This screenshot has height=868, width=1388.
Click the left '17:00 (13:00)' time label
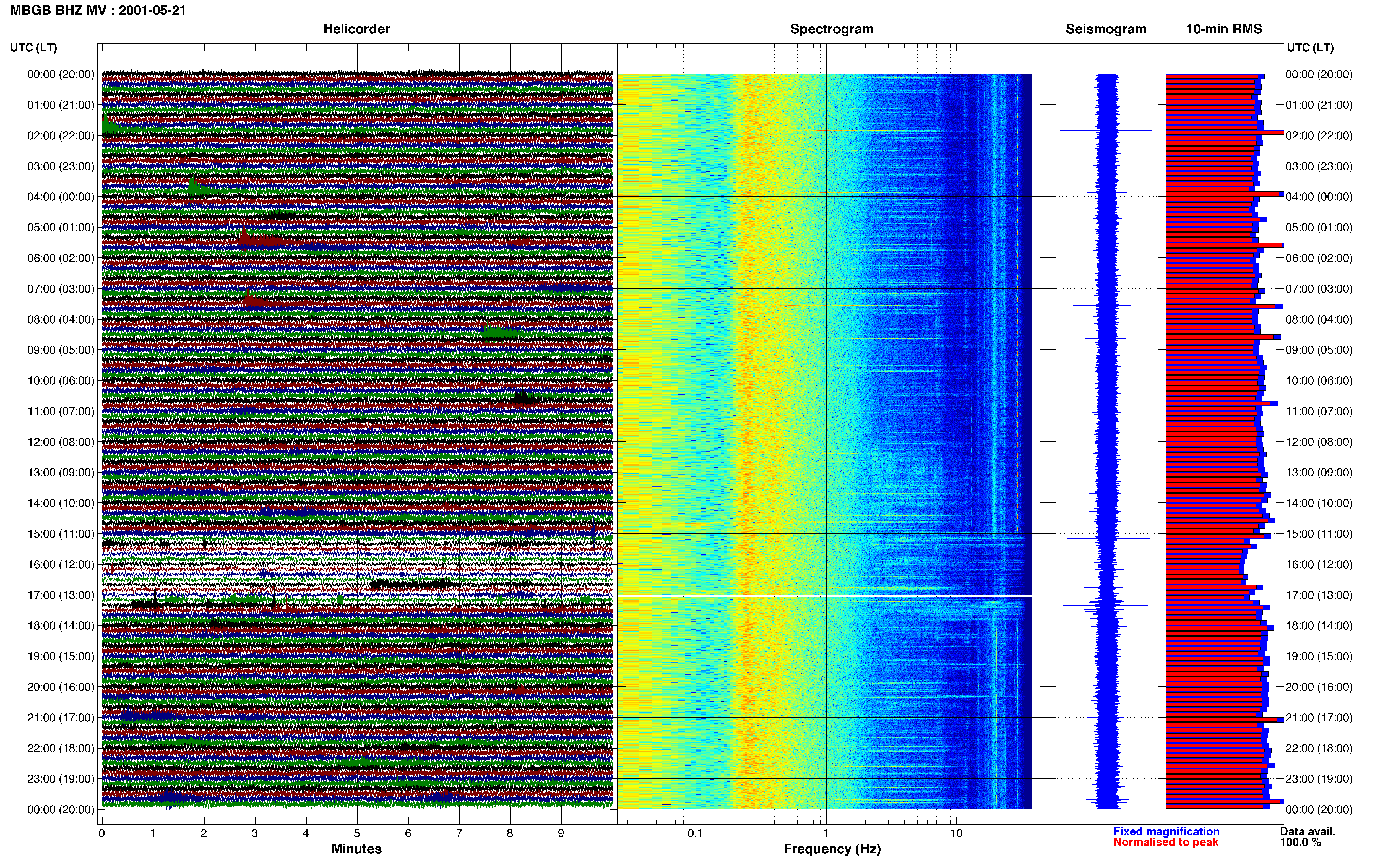tap(61, 595)
